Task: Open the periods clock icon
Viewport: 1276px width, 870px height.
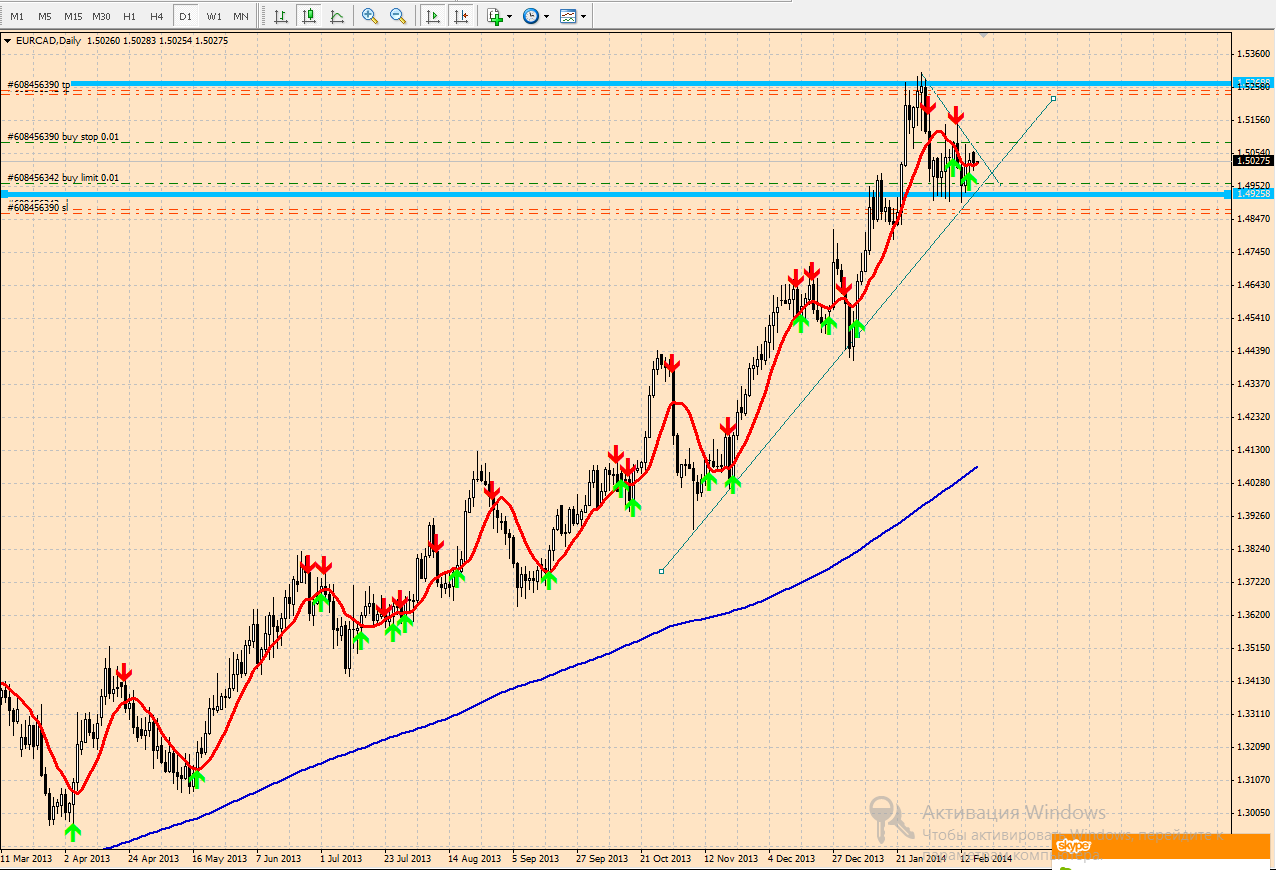Action: coord(531,16)
